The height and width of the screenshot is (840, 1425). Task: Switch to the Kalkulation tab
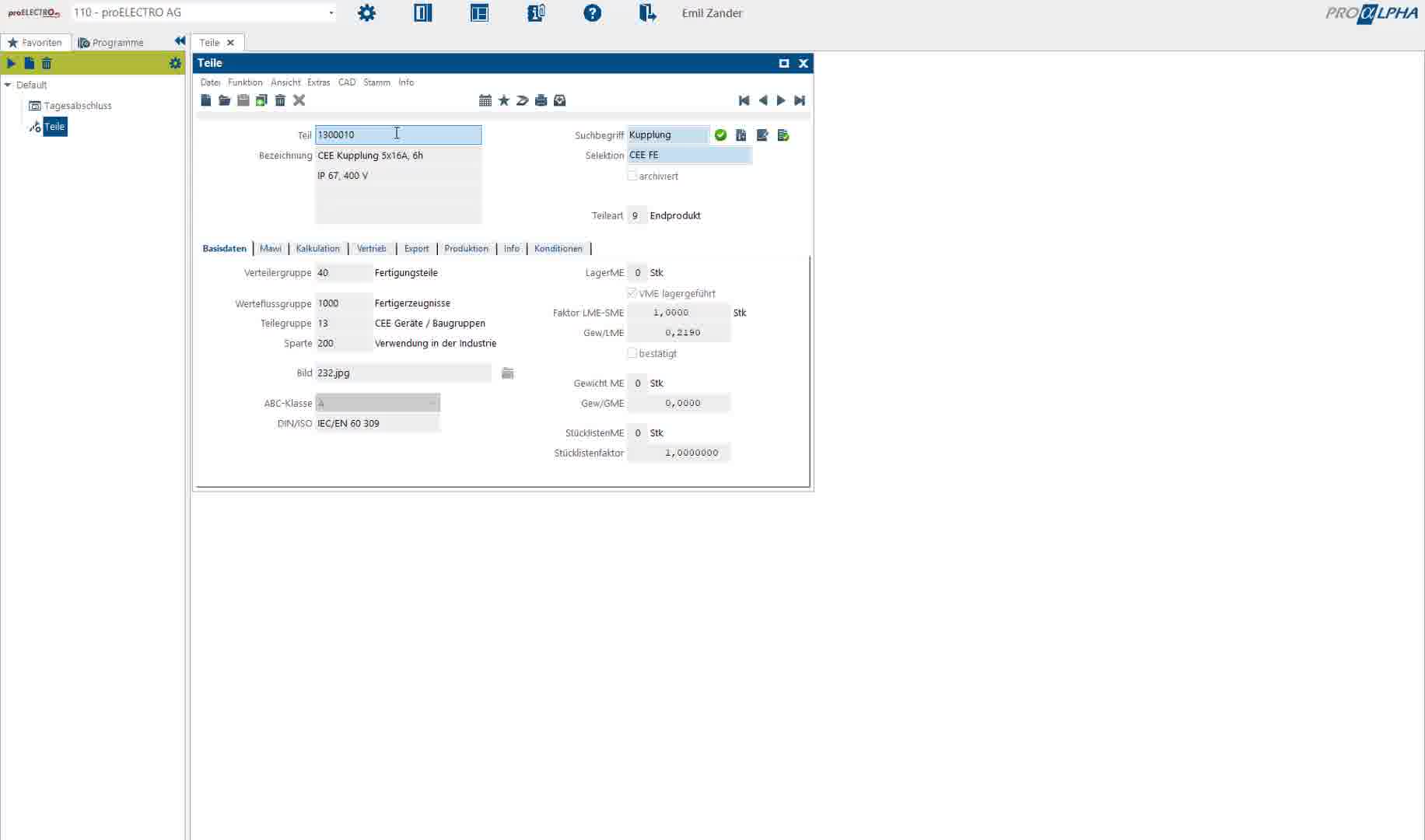(x=318, y=249)
